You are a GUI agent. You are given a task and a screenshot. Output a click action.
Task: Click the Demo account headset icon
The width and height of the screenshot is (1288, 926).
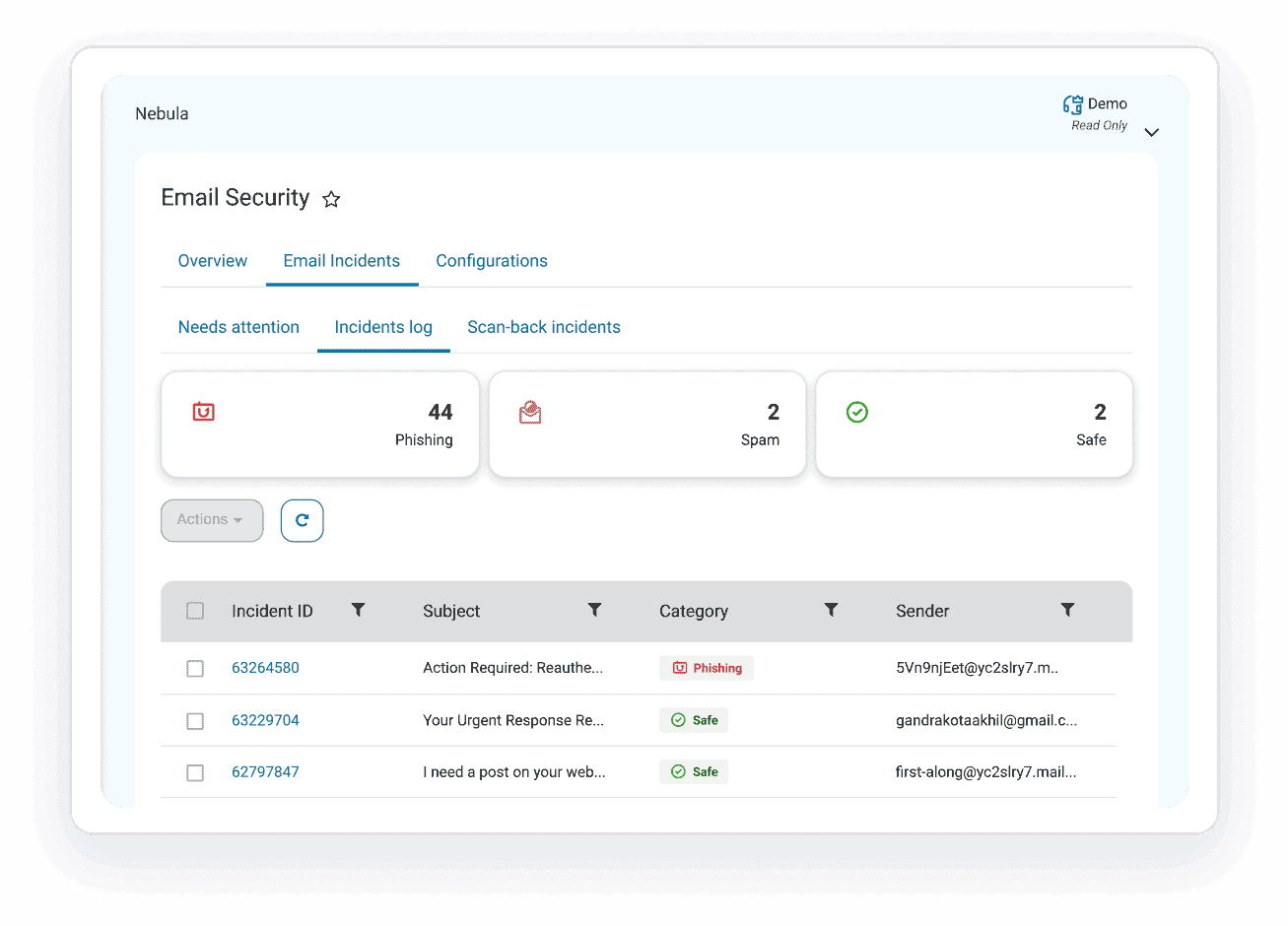coord(1072,104)
